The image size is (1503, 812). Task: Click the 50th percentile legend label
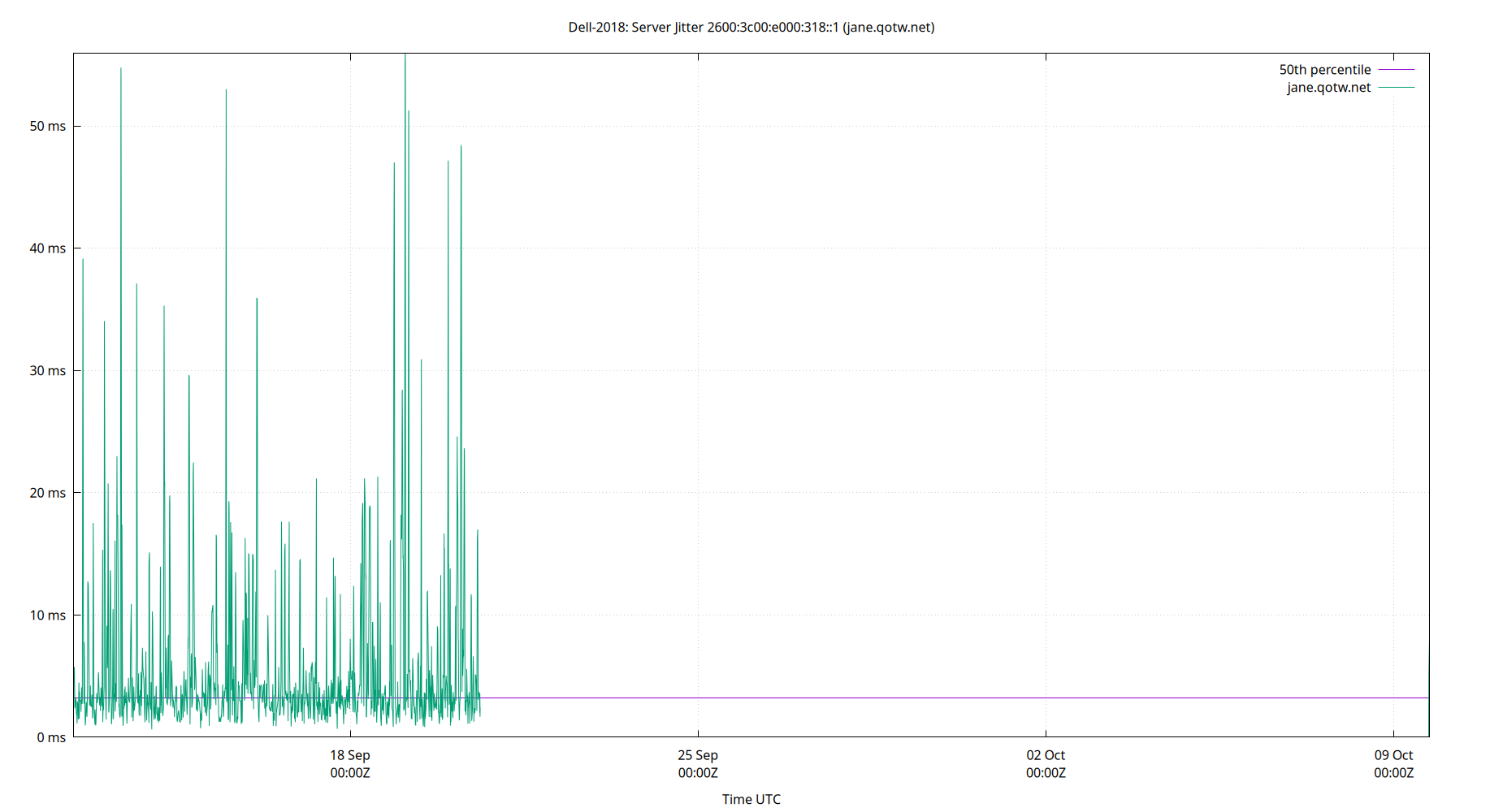point(1324,70)
